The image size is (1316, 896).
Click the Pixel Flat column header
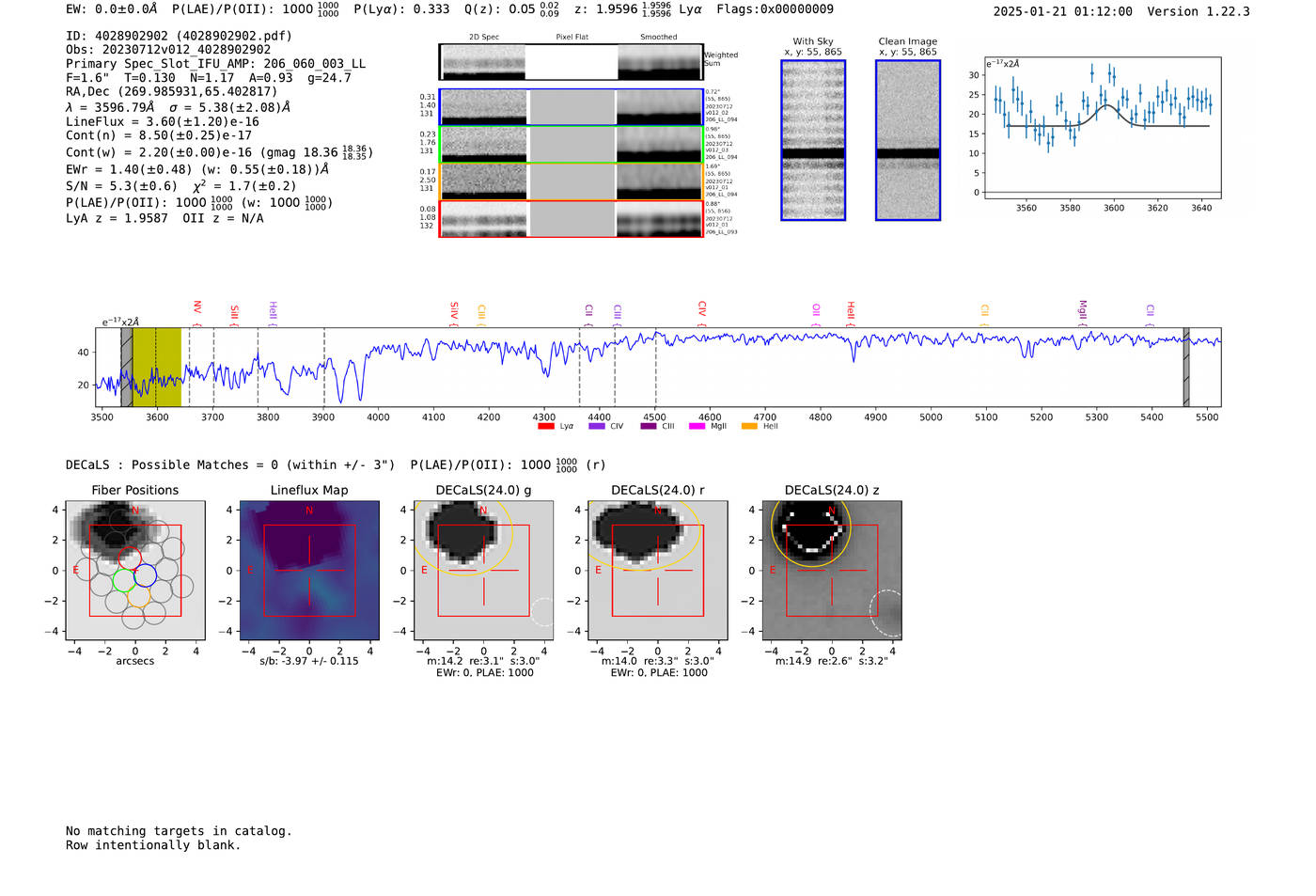click(x=572, y=37)
